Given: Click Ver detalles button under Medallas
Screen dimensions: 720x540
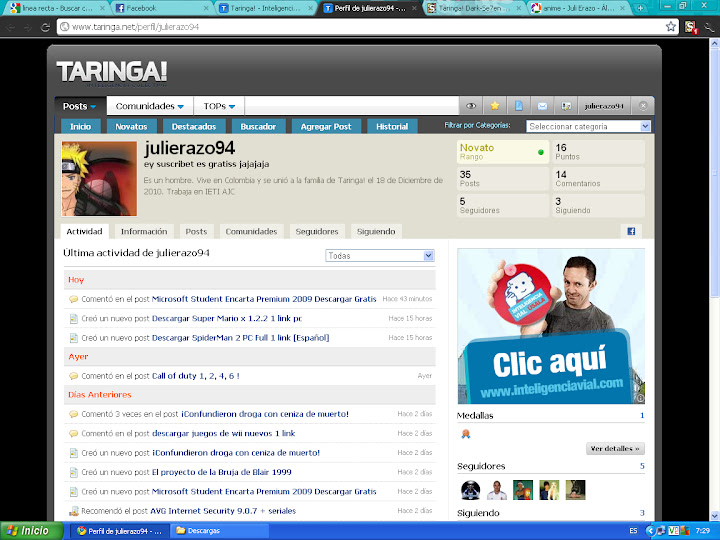Looking at the screenshot, I should tap(615, 449).
